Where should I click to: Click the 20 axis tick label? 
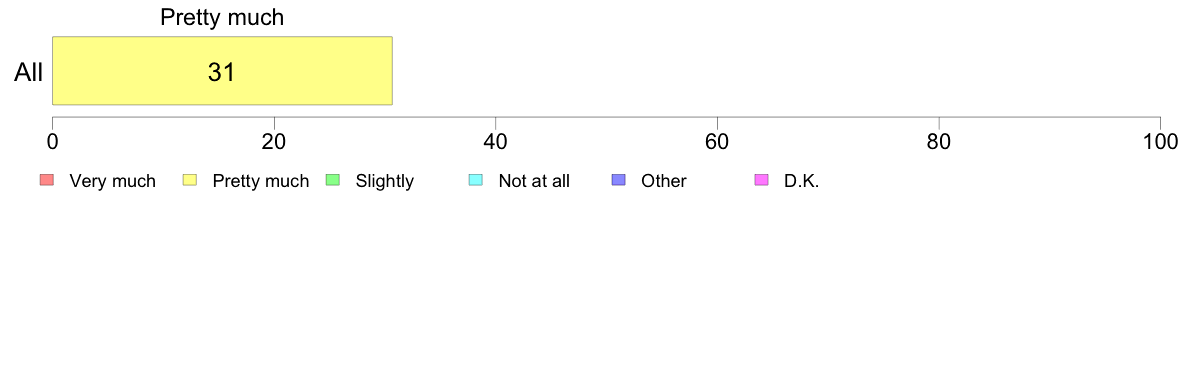click(x=274, y=142)
